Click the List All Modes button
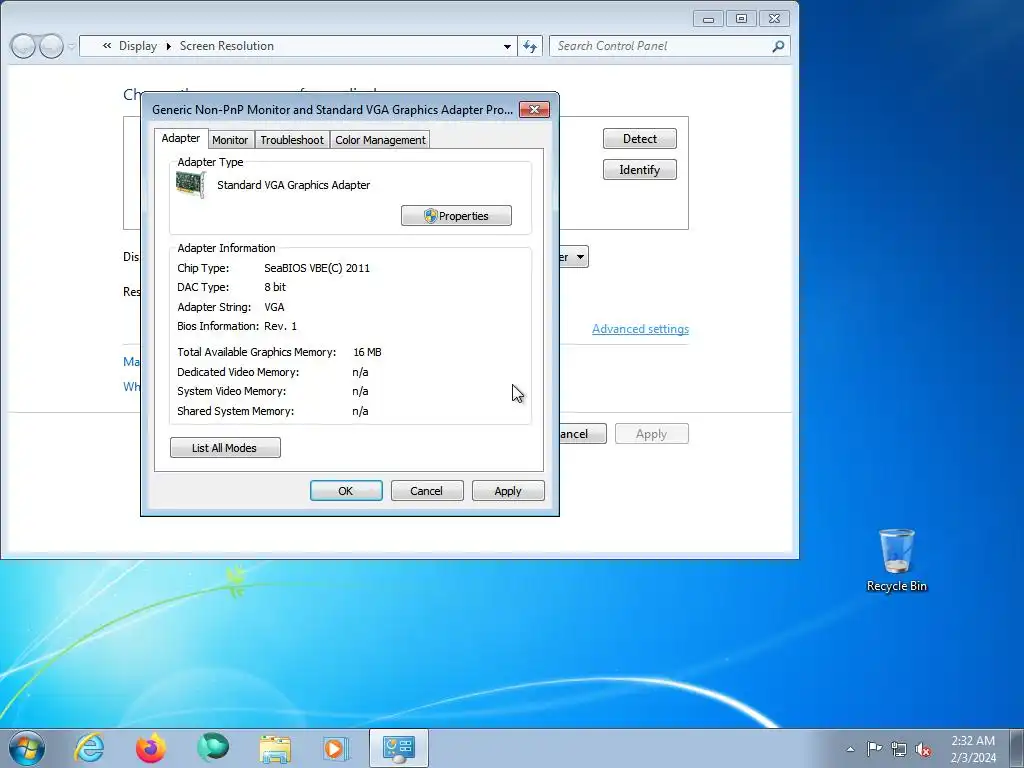1024x768 pixels. click(x=225, y=447)
